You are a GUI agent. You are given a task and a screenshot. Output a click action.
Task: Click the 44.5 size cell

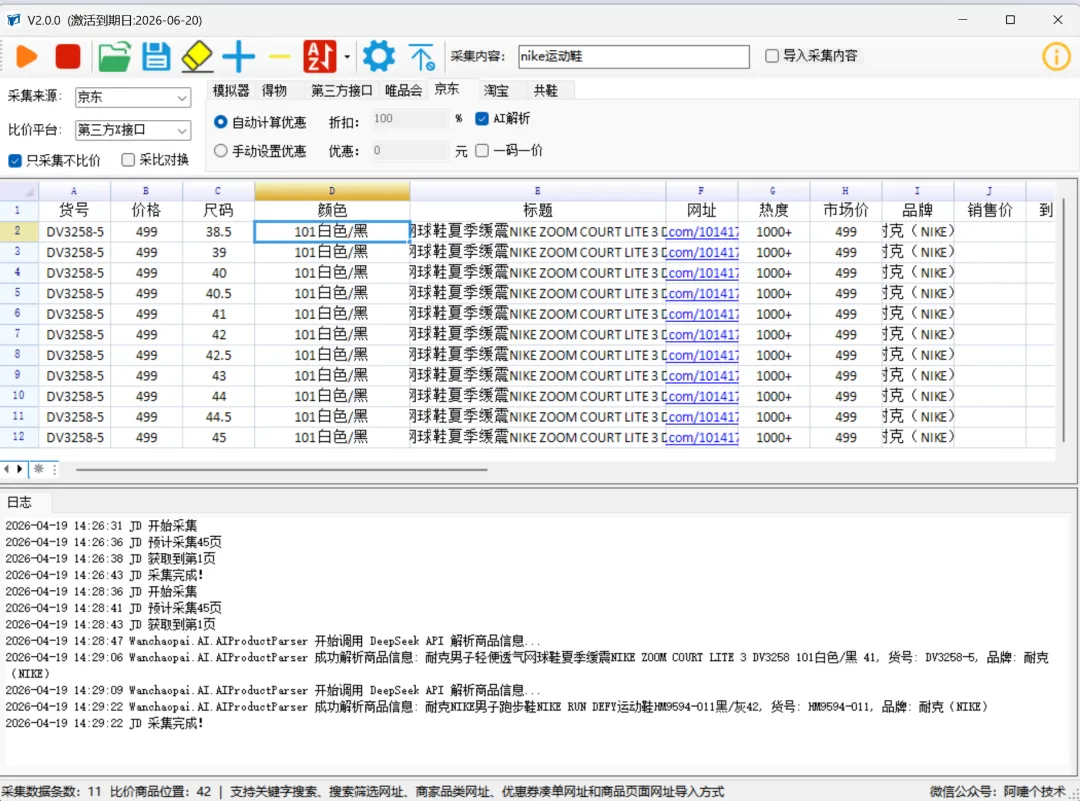(x=218, y=417)
